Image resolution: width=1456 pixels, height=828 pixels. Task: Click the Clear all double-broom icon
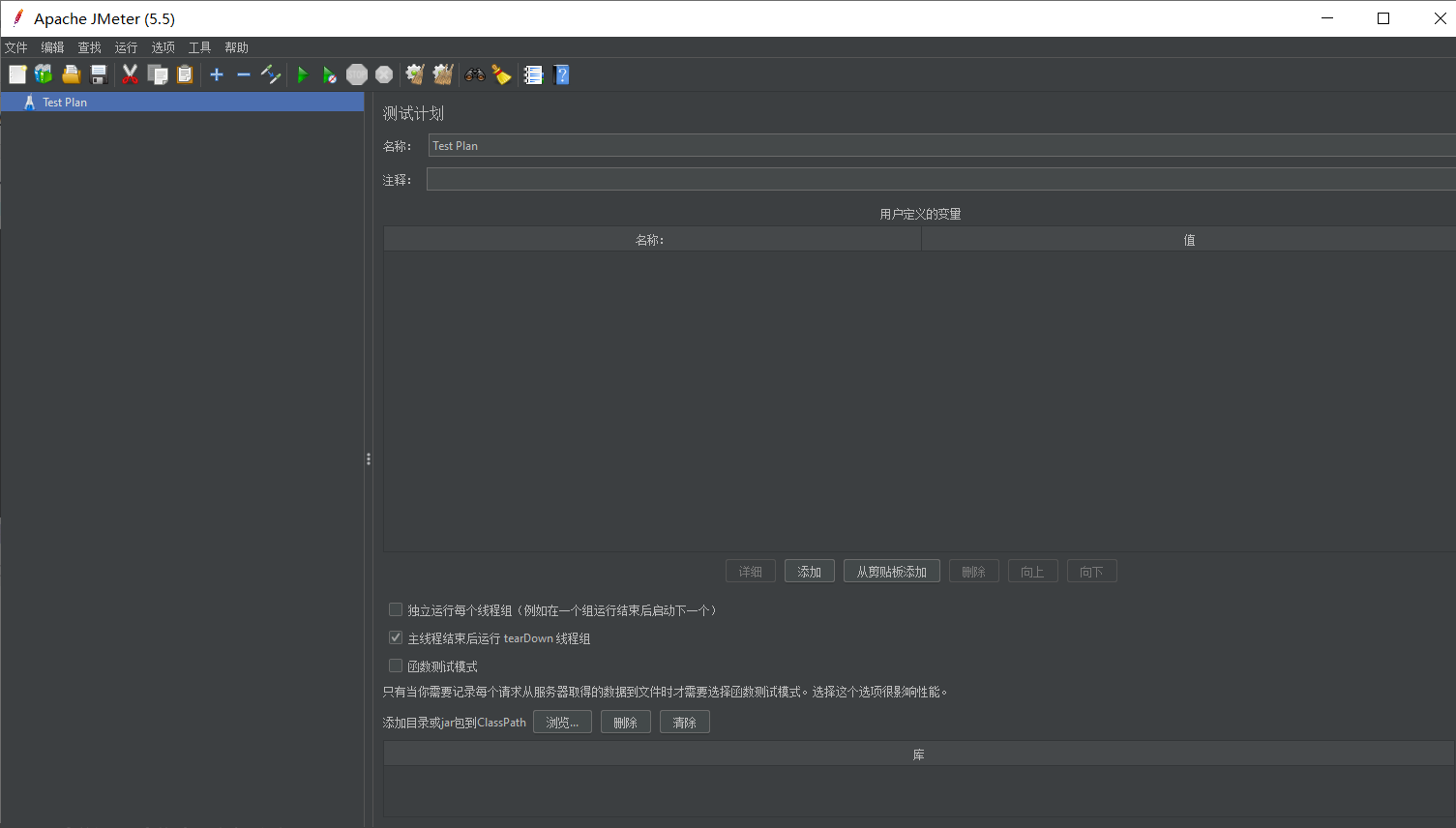tap(443, 74)
